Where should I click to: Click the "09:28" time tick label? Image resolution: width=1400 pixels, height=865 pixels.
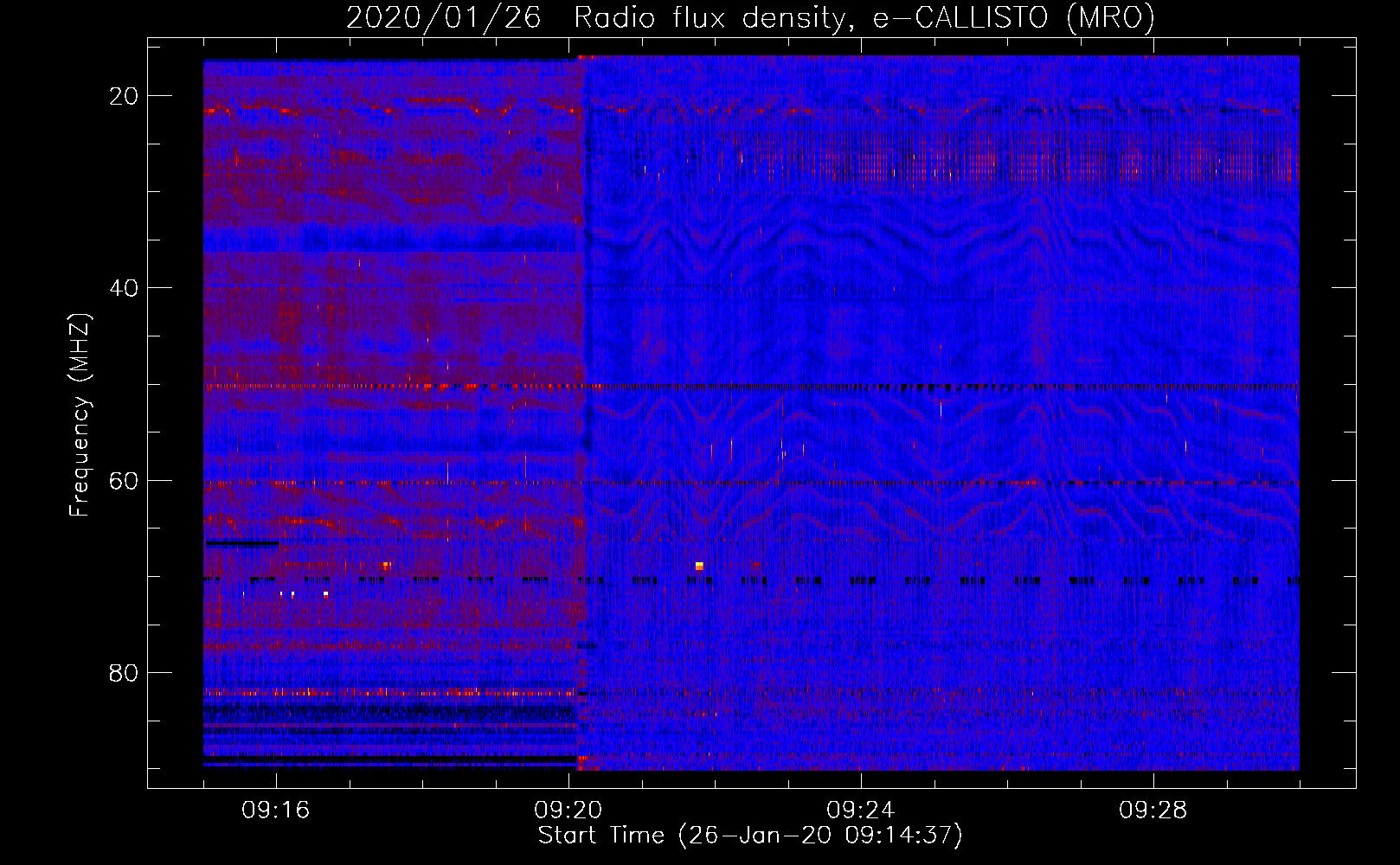pos(1153,810)
